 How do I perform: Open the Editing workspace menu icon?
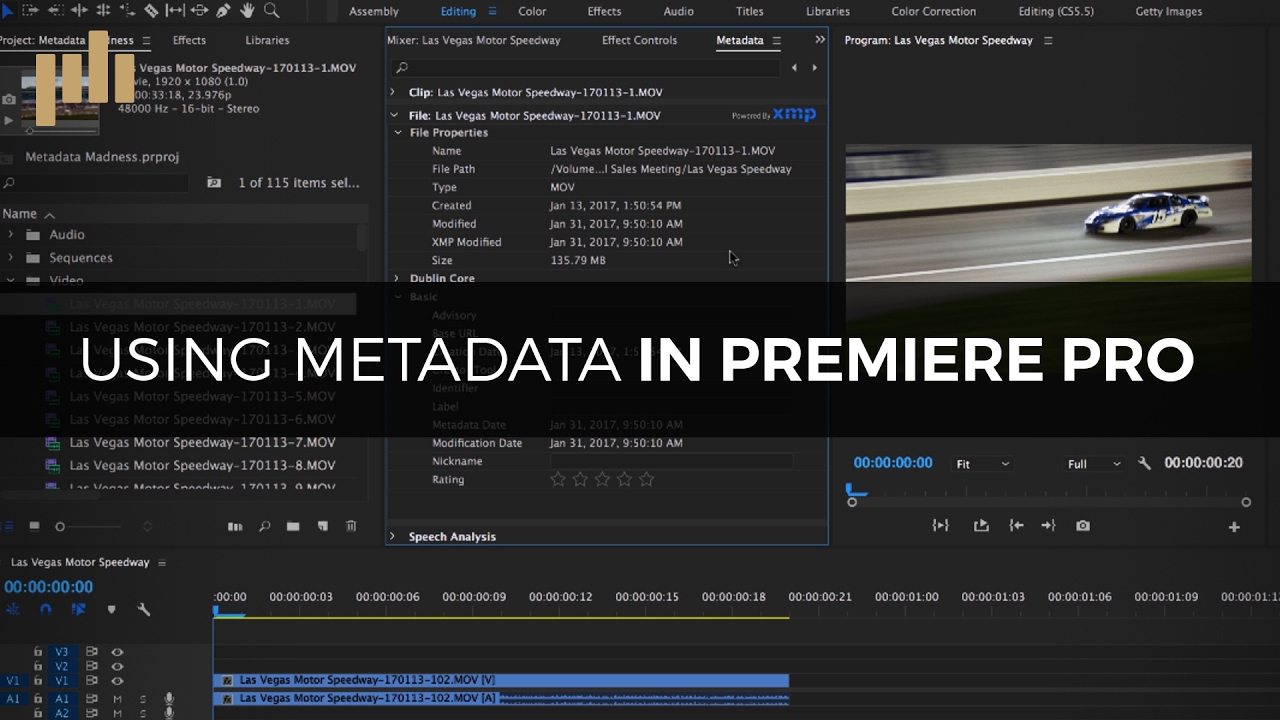point(491,11)
